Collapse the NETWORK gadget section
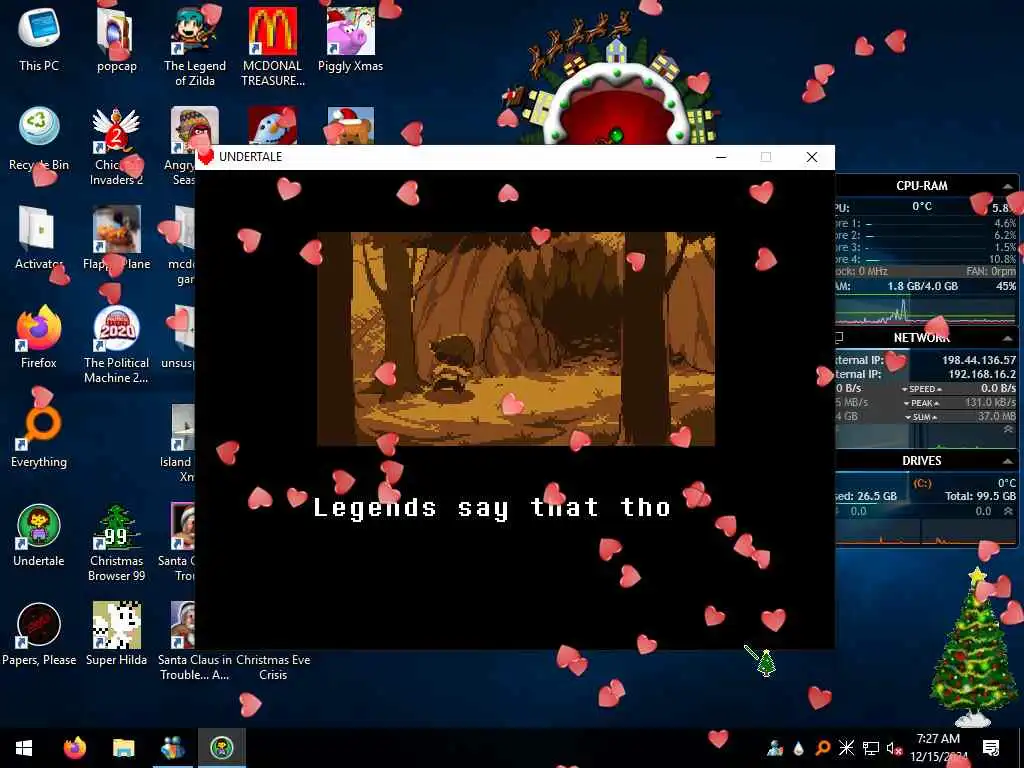This screenshot has width=1024, height=768. click(1008, 338)
